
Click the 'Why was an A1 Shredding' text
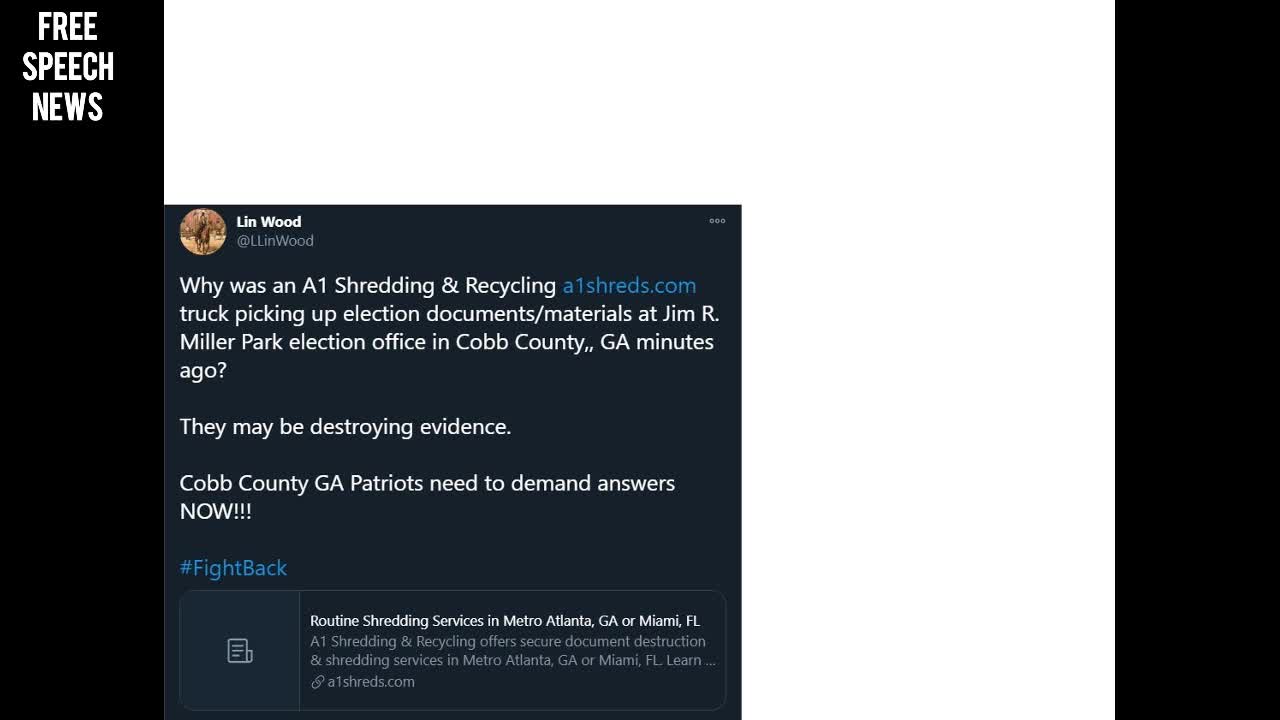(x=367, y=286)
